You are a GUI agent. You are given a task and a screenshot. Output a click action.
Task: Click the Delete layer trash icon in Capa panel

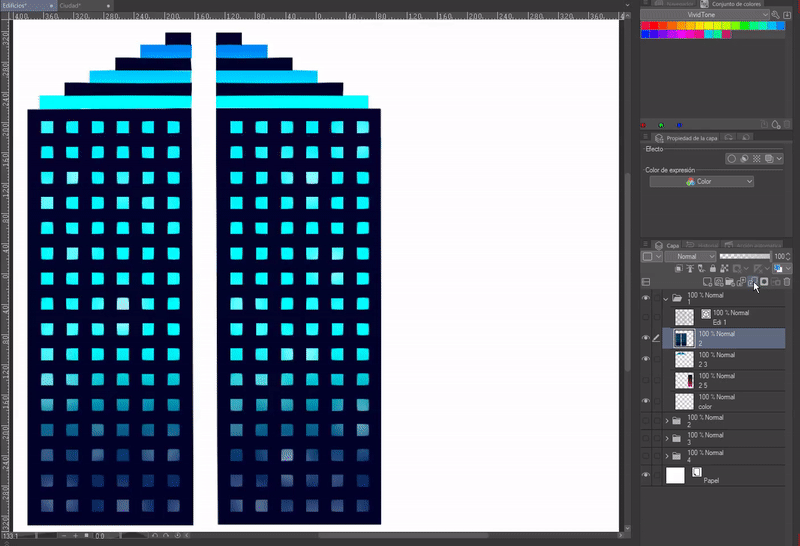tap(787, 282)
